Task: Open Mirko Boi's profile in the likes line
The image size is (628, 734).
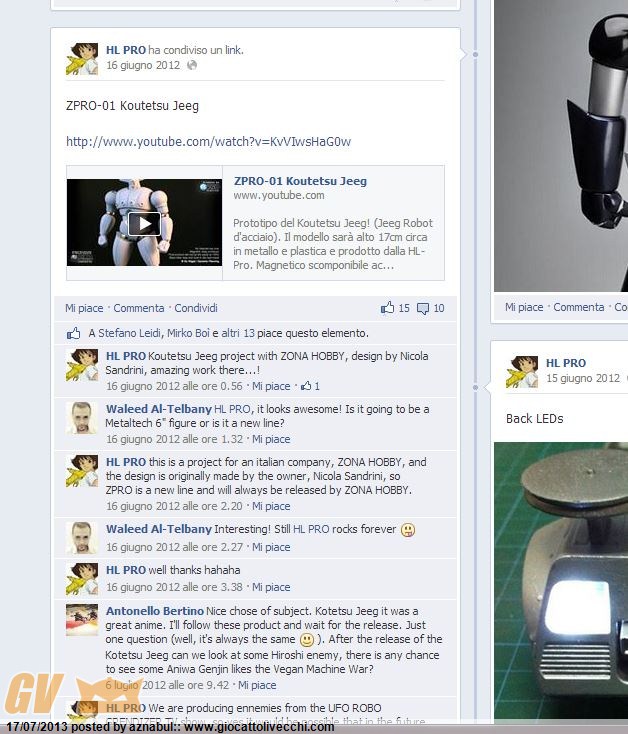Action: click(188, 333)
